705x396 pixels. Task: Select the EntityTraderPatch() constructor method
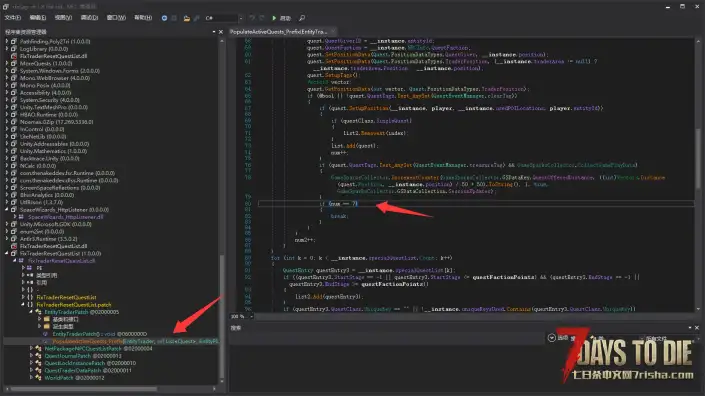tap(99, 334)
